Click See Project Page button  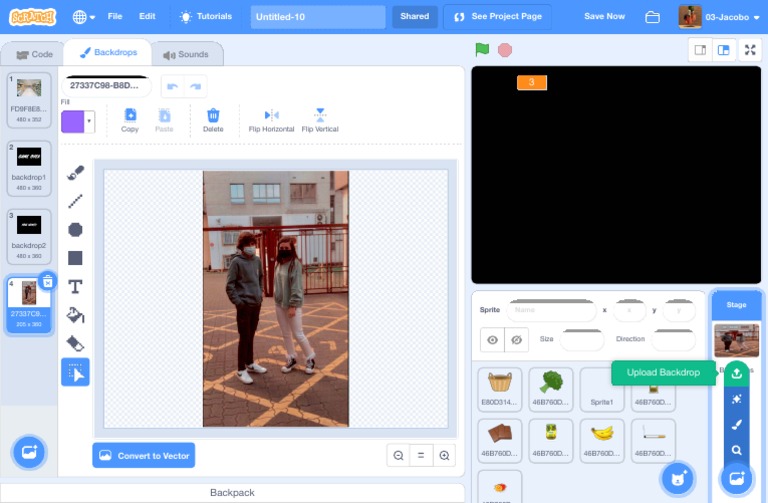[498, 17]
